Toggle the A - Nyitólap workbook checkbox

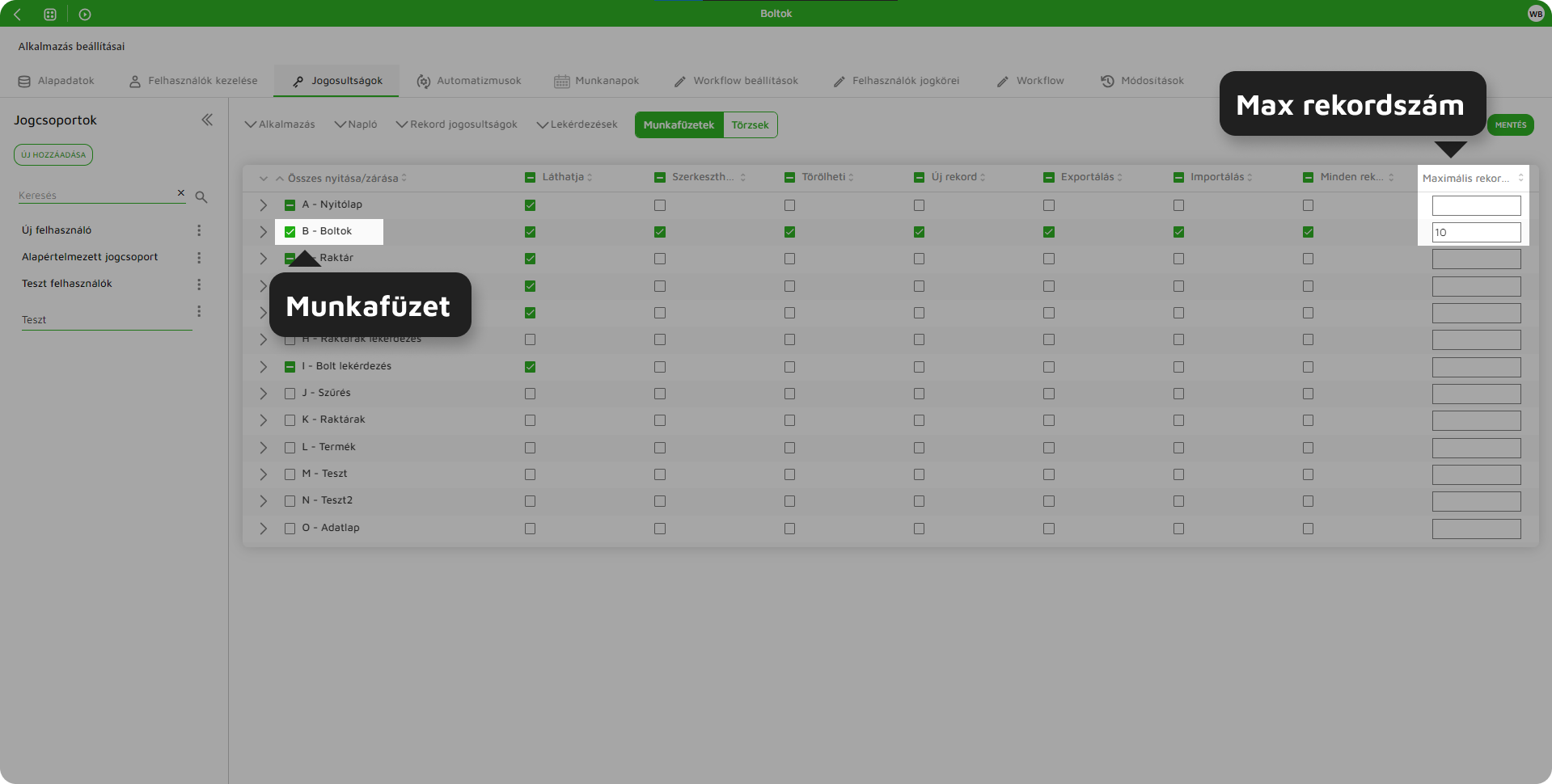(x=290, y=205)
